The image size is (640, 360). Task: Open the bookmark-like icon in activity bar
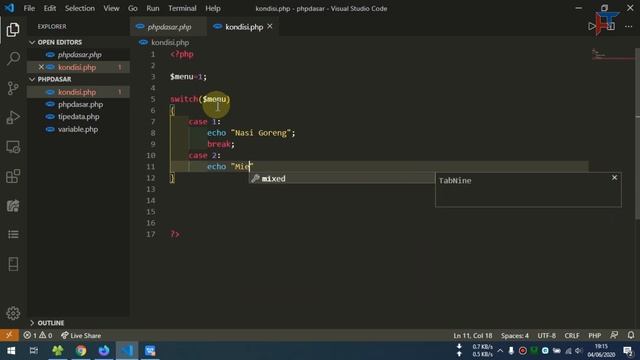(13, 264)
